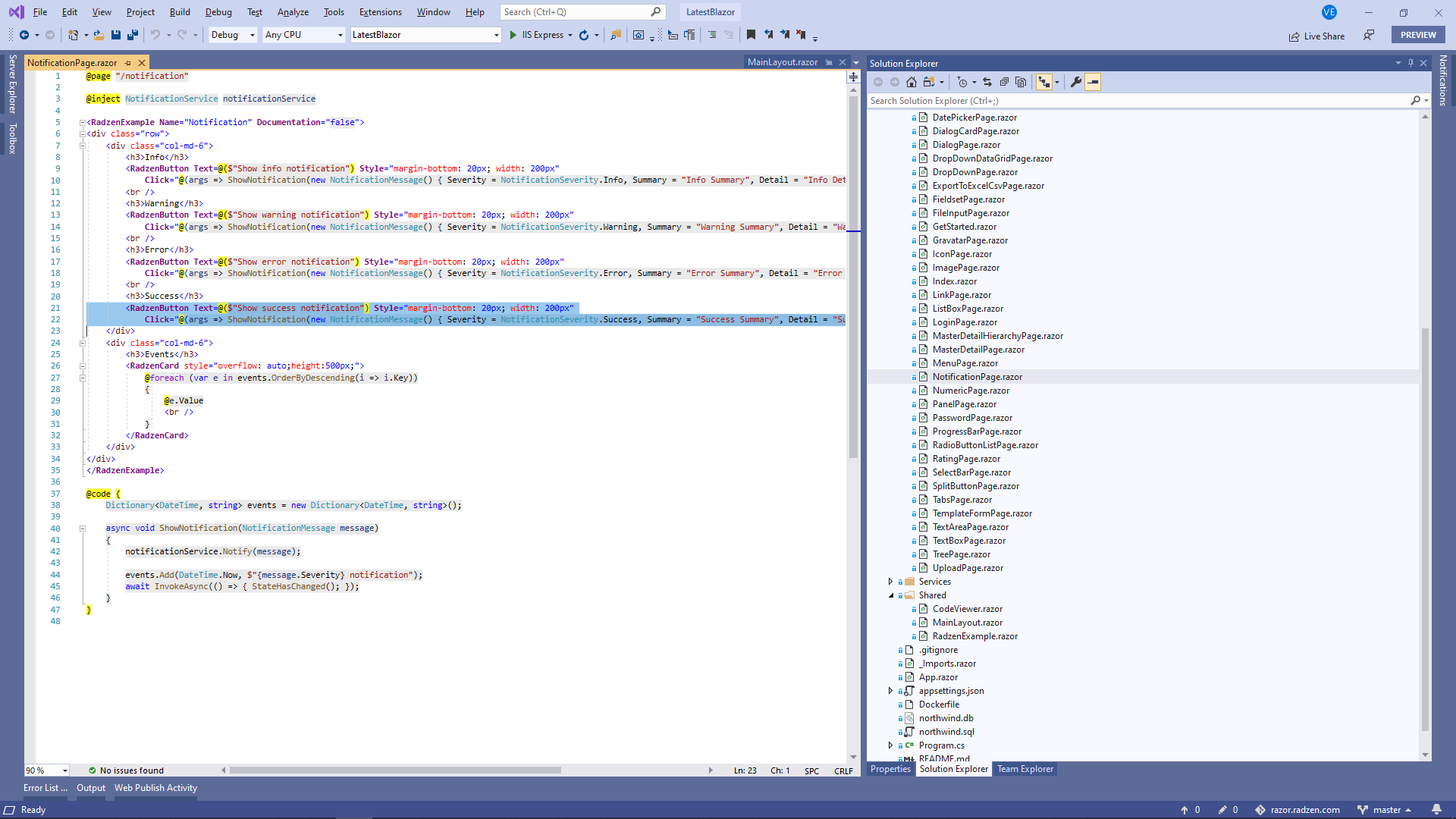Go to the next bookmark icon
Image resolution: width=1456 pixels, height=819 pixels.
pyautogui.click(x=785, y=35)
